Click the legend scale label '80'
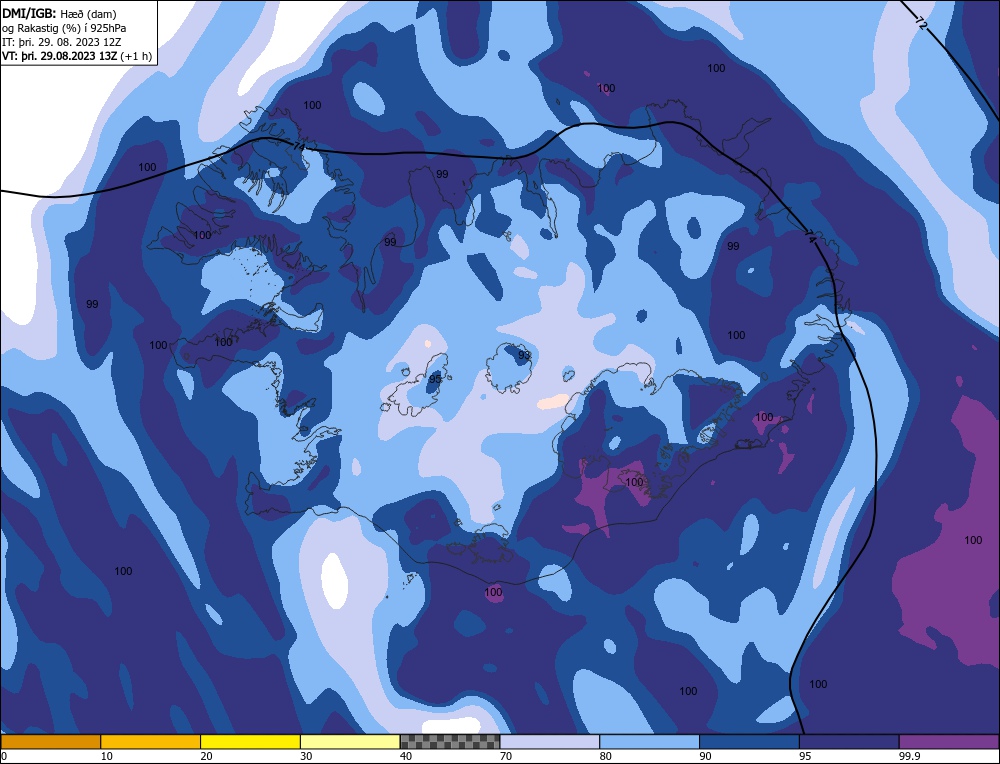The image size is (1000, 764). click(606, 756)
